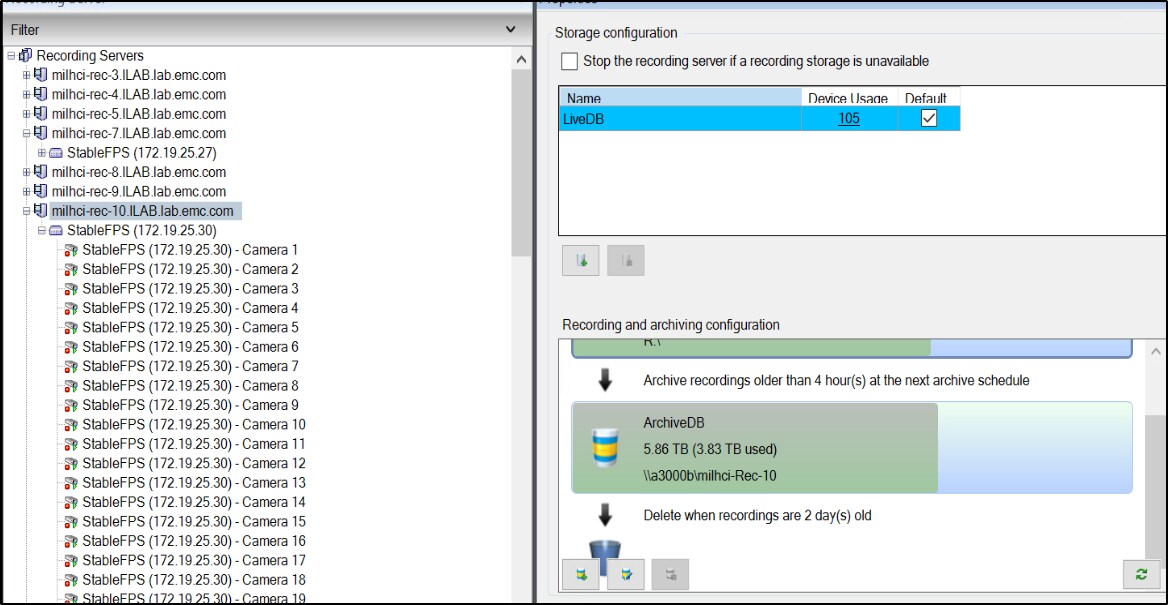The width and height of the screenshot is (1168, 605).
Task: Click the tree scrollbar up arrow
Action: [x=521, y=59]
